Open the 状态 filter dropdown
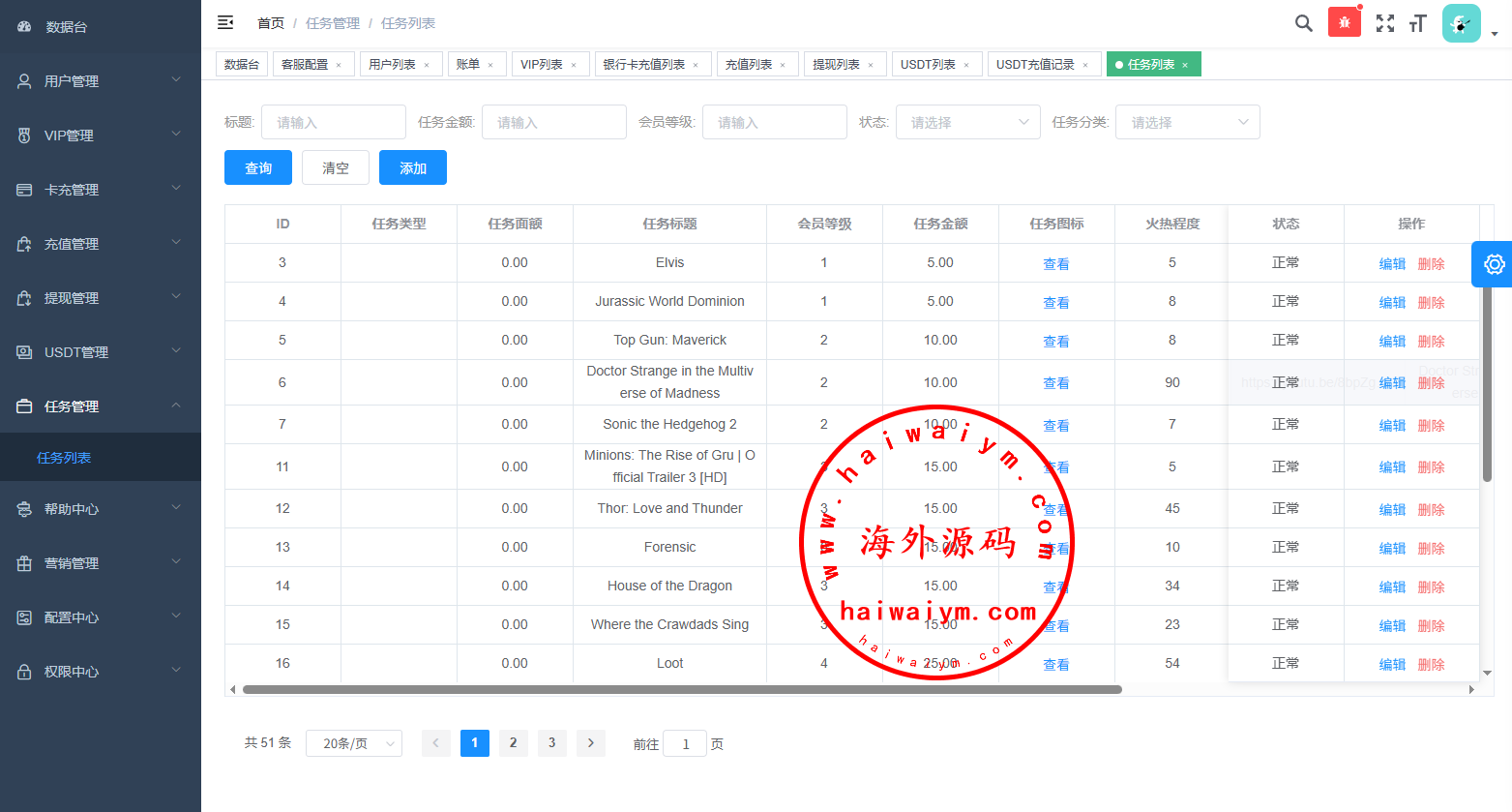The height and width of the screenshot is (812, 1512). tap(967, 122)
